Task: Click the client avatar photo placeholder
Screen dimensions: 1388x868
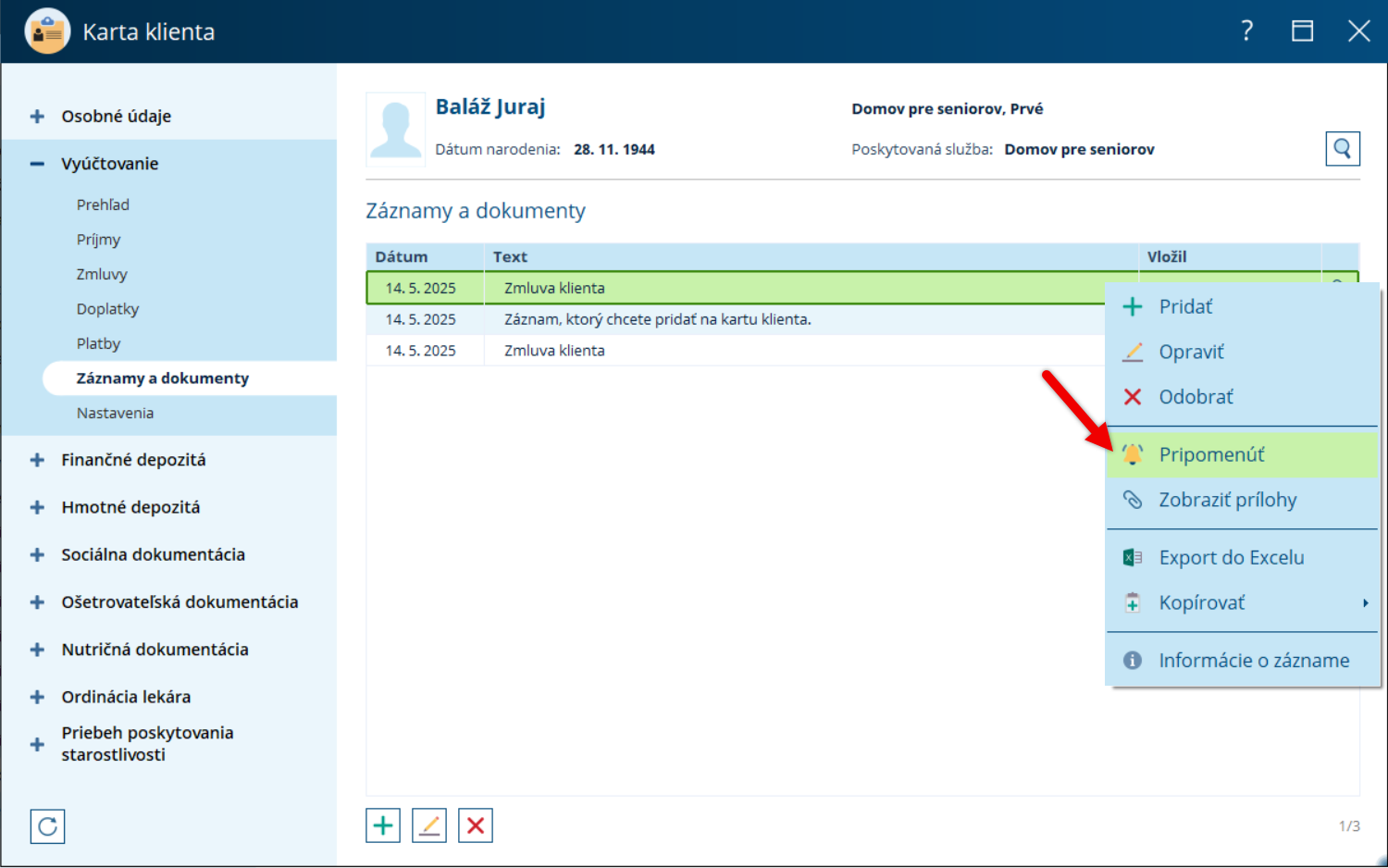Action: pyautogui.click(x=396, y=130)
